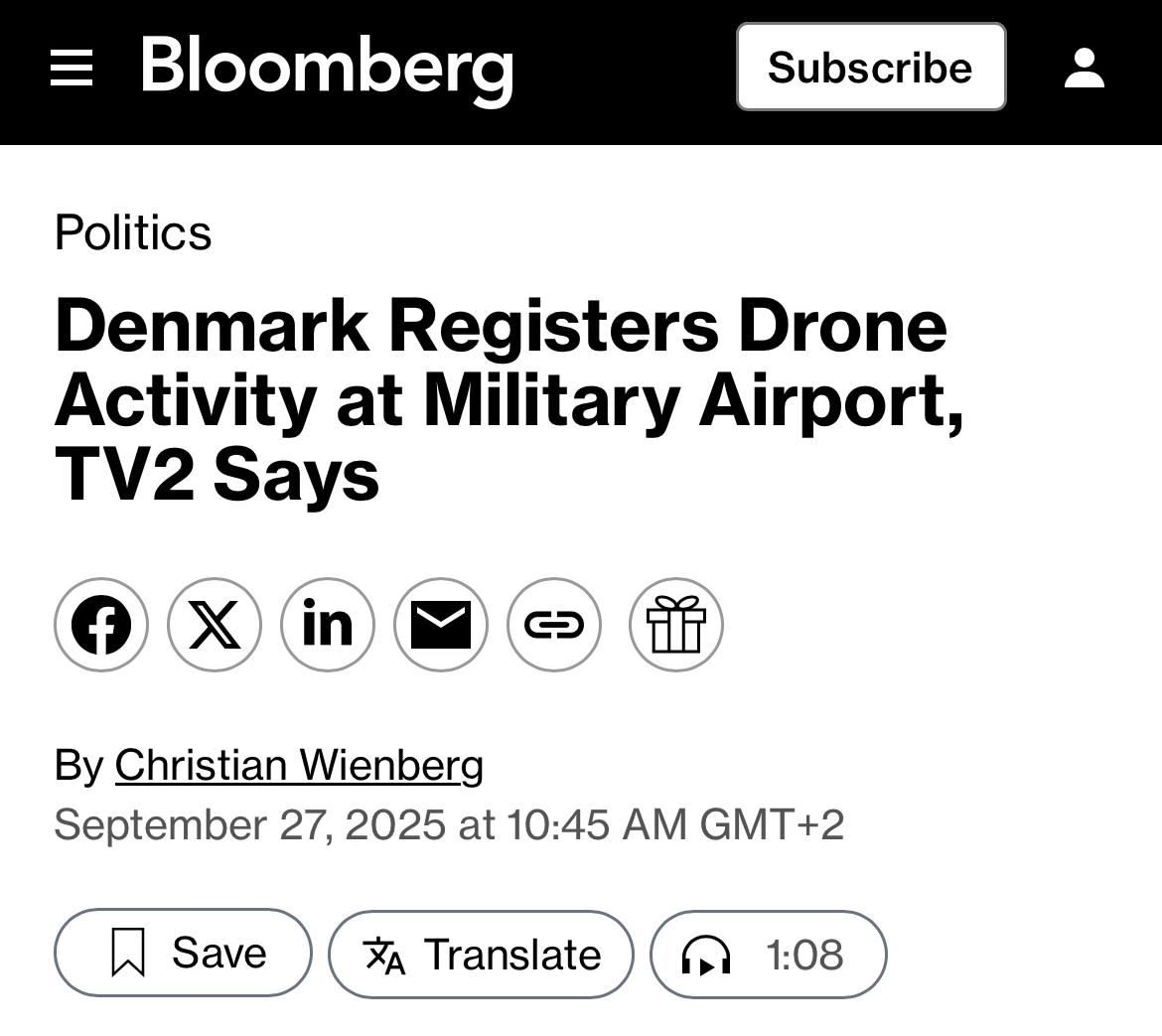Copy the article link icon
The image size is (1162, 1036).
click(554, 625)
